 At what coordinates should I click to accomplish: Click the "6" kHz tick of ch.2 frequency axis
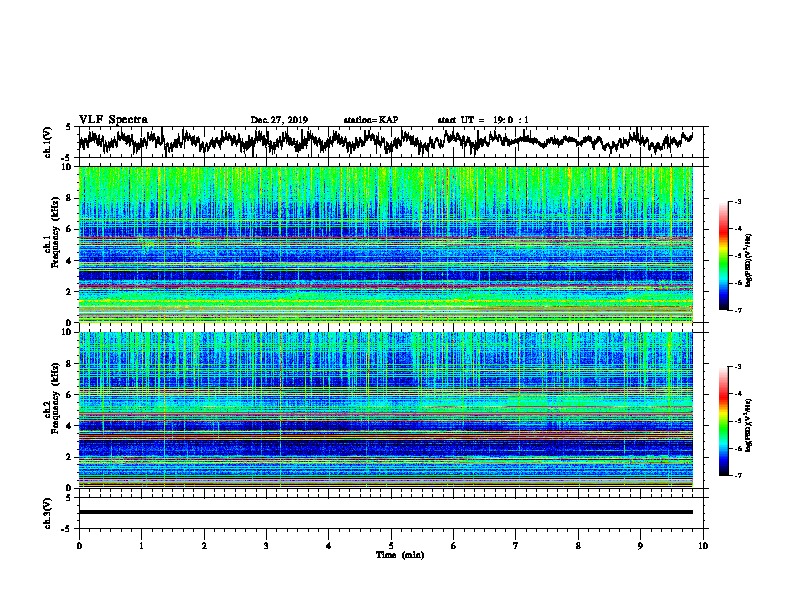click(x=69, y=395)
